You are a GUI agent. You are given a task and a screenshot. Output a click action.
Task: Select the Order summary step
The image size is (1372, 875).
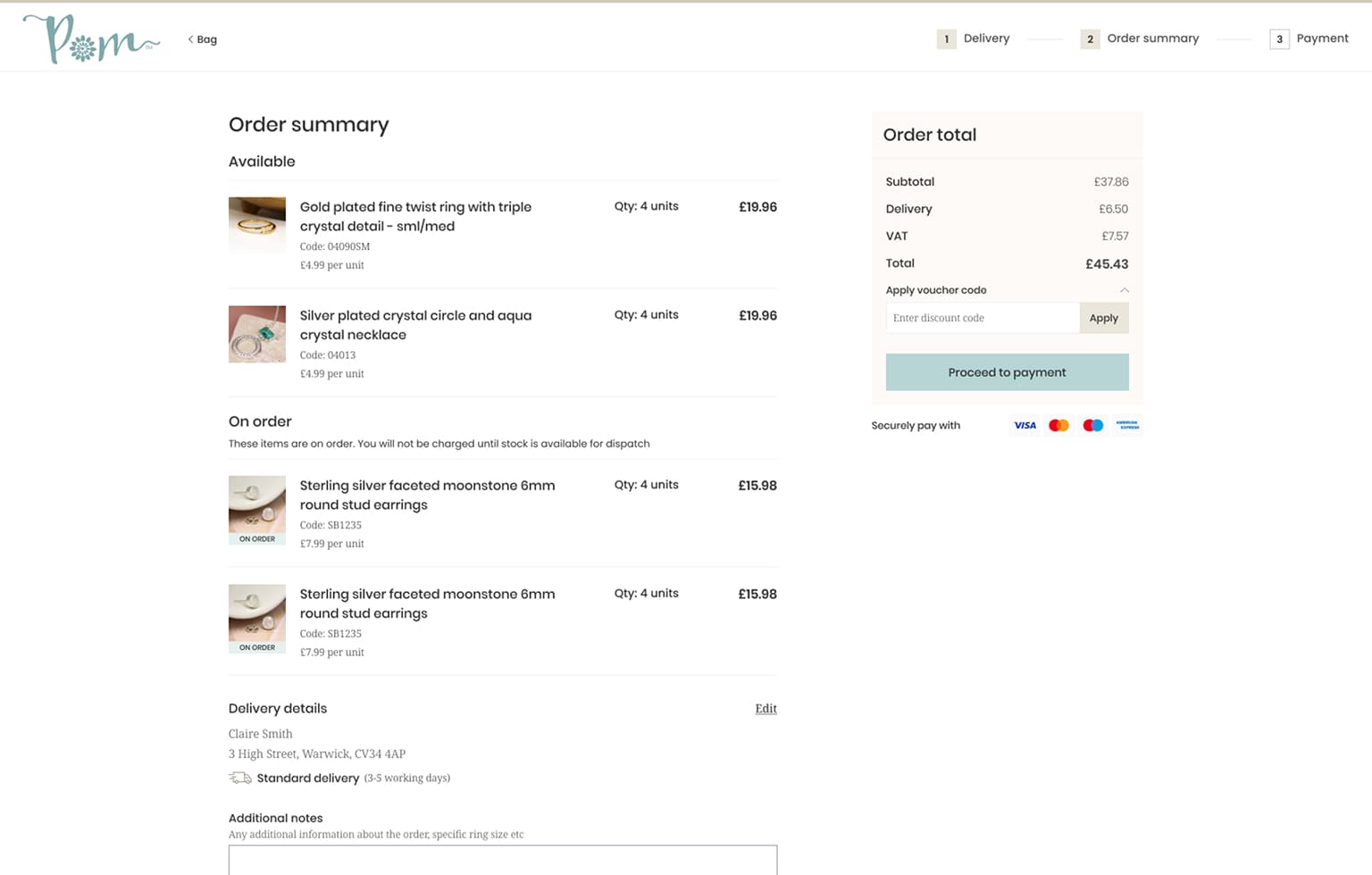click(x=1090, y=38)
